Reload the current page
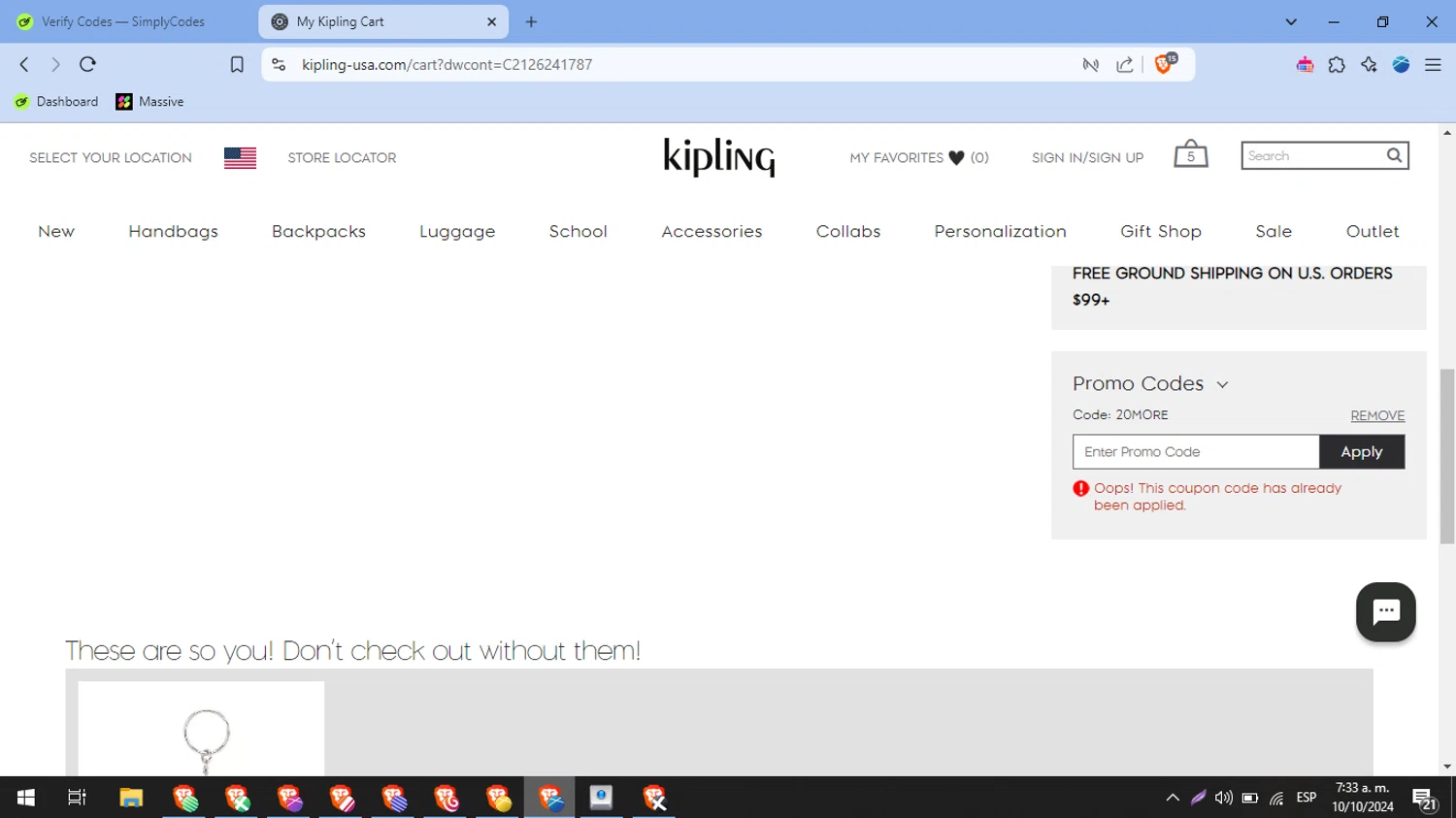Image resolution: width=1456 pixels, height=818 pixels. pyautogui.click(x=87, y=64)
